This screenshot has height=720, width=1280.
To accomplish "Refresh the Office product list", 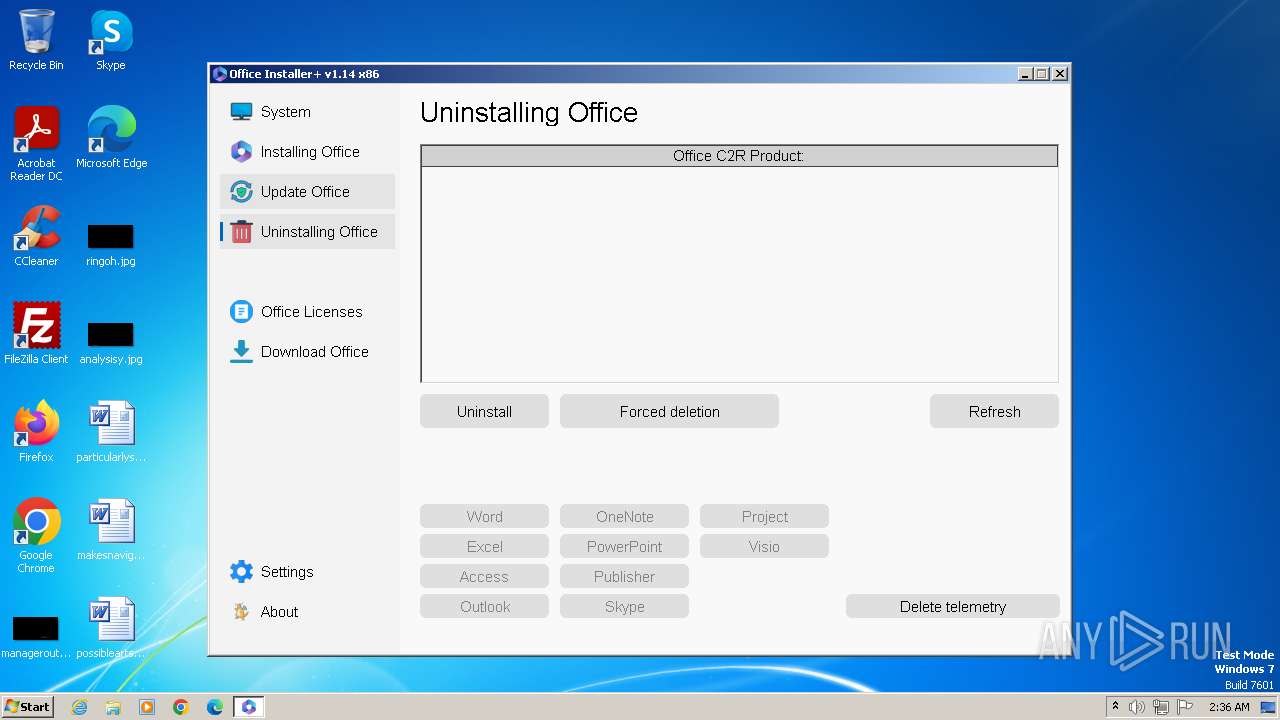I will coord(994,411).
